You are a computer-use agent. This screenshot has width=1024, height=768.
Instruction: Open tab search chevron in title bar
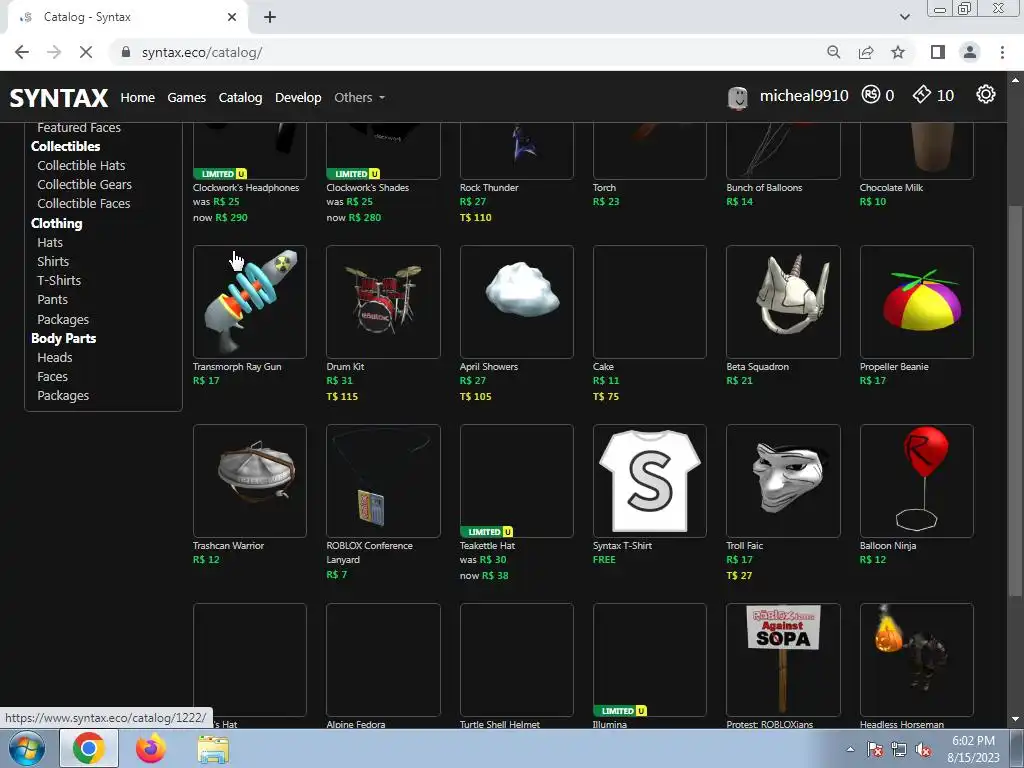point(905,17)
